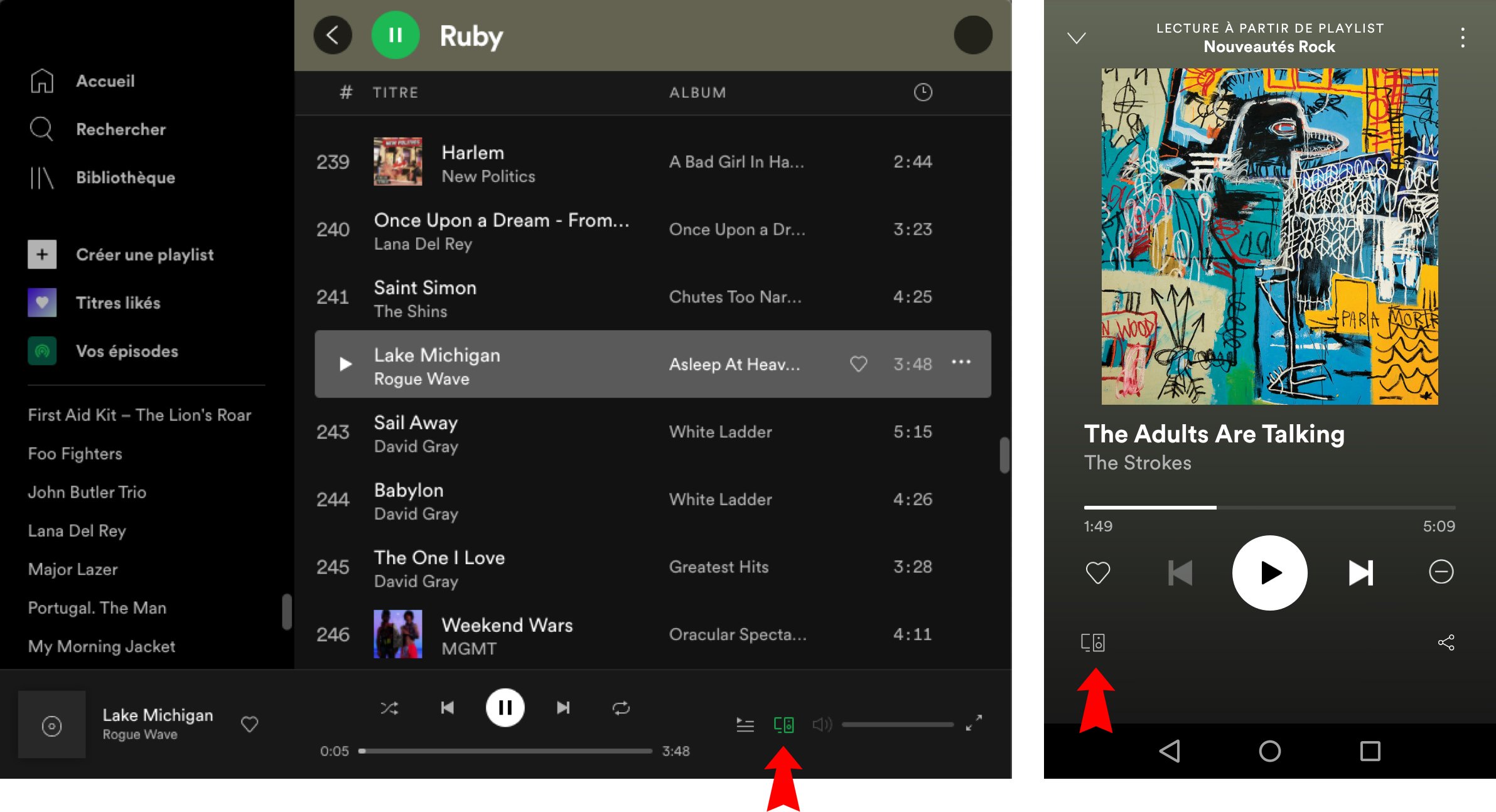1496x812 pixels.
Task: Click the track list scrollbar
Action: pos(1004,455)
